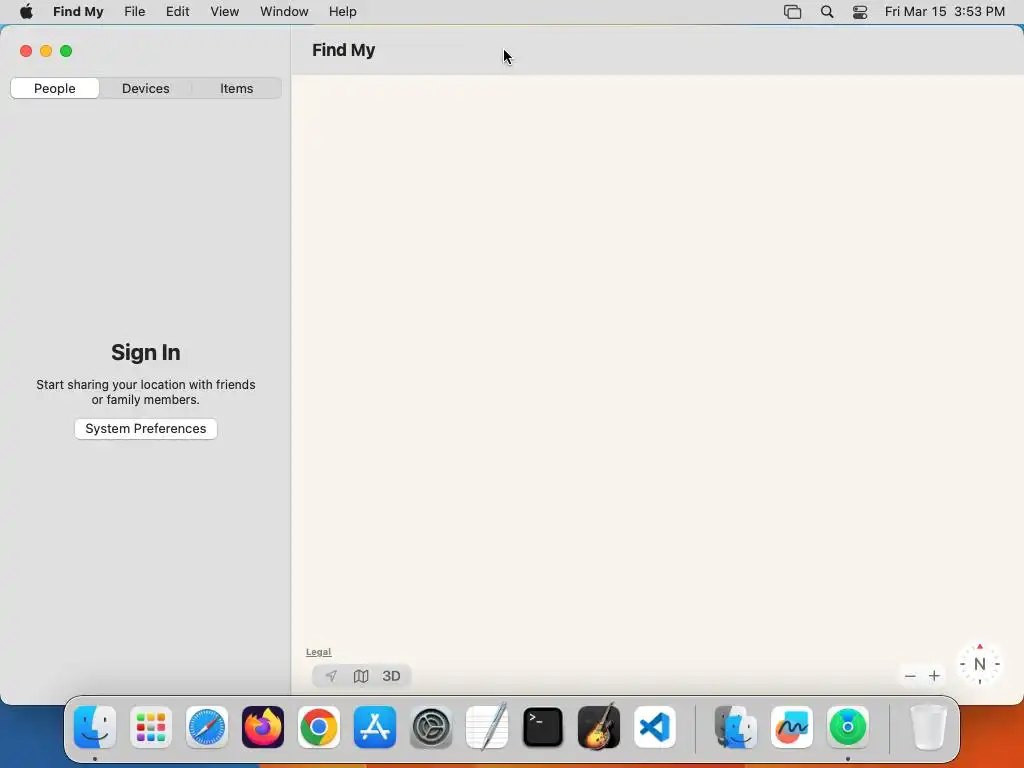Image resolution: width=1024 pixels, height=768 pixels.
Task: Open Finder from the Dock
Action: click(x=95, y=727)
